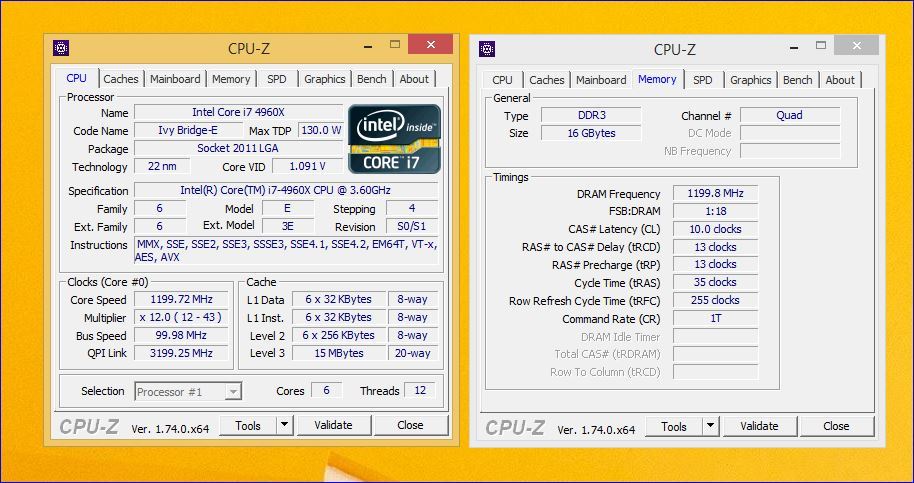Screen dimensions: 914x483
Task: Click the technology value '22 nm'
Action: point(162,166)
